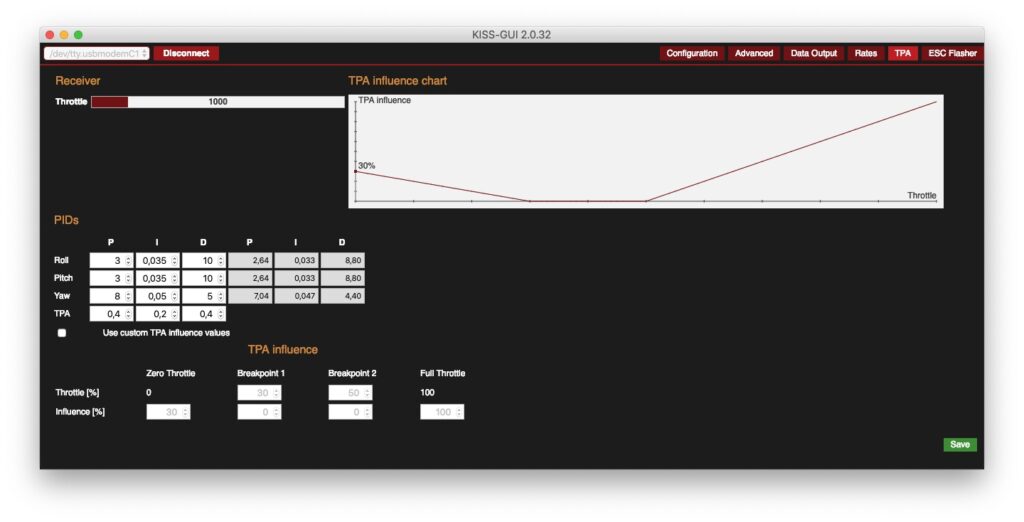Click the Throttle receiver bar

(217, 102)
